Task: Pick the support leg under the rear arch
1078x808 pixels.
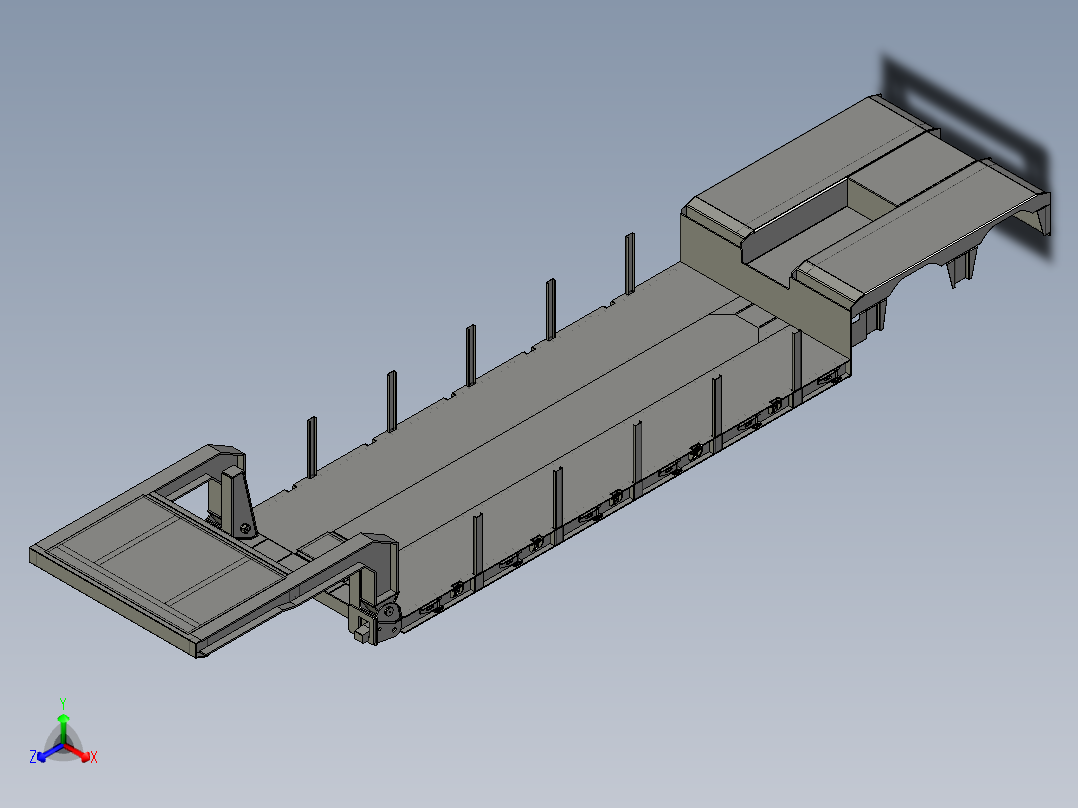Action: (x=962, y=267)
